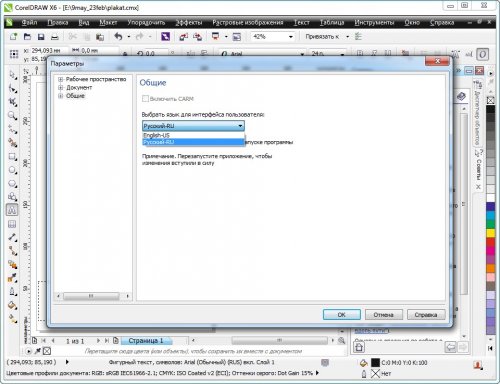Image resolution: width=500 pixels, height=384 pixels.
Task: Open the Текст menu
Action: pyautogui.click(x=301, y=22)
